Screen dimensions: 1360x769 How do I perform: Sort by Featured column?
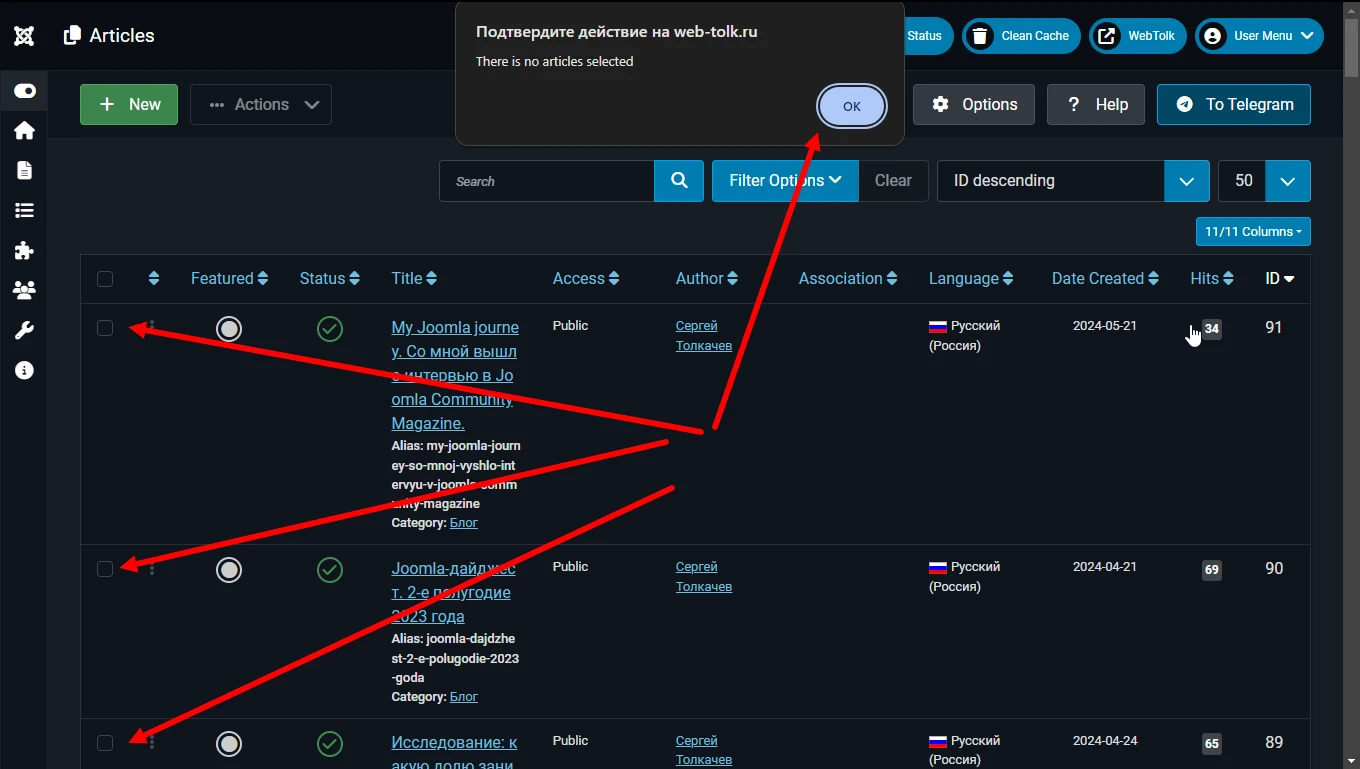click(229, 279)
